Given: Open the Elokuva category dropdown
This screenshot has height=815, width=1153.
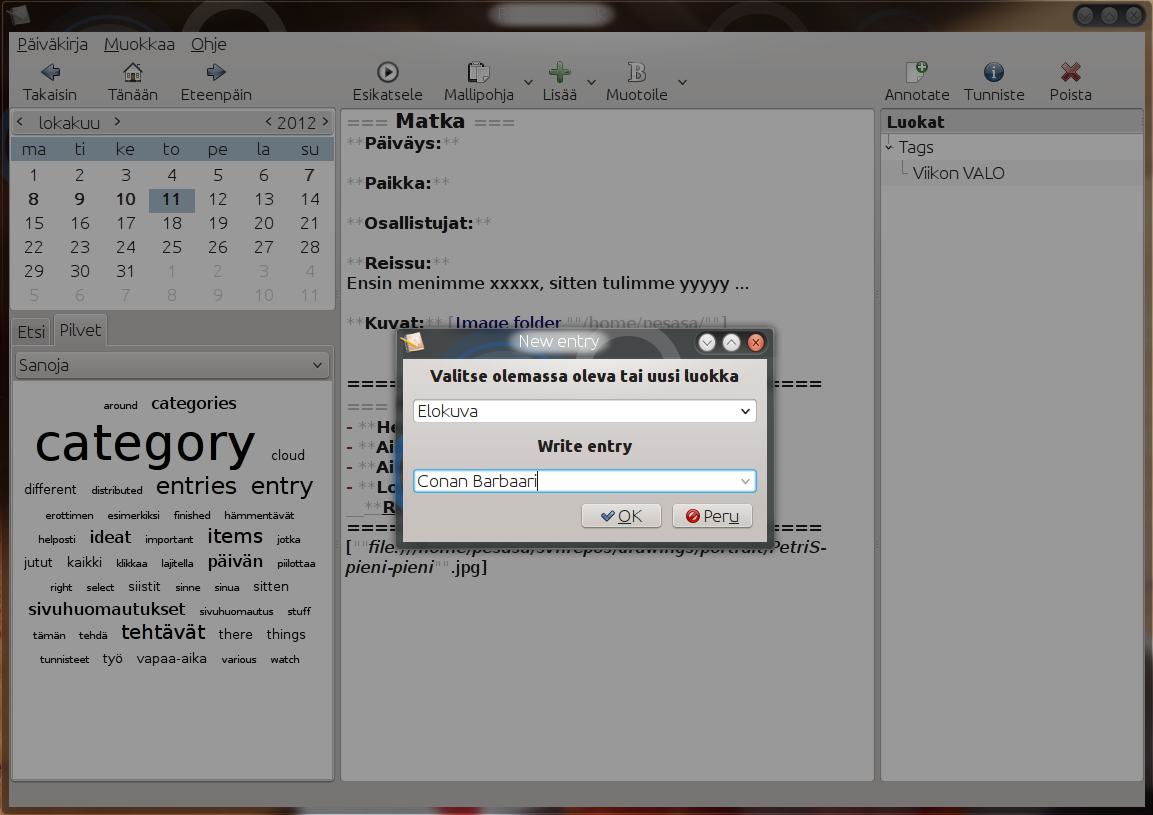Looking at the screenshot, I should 585,411.
